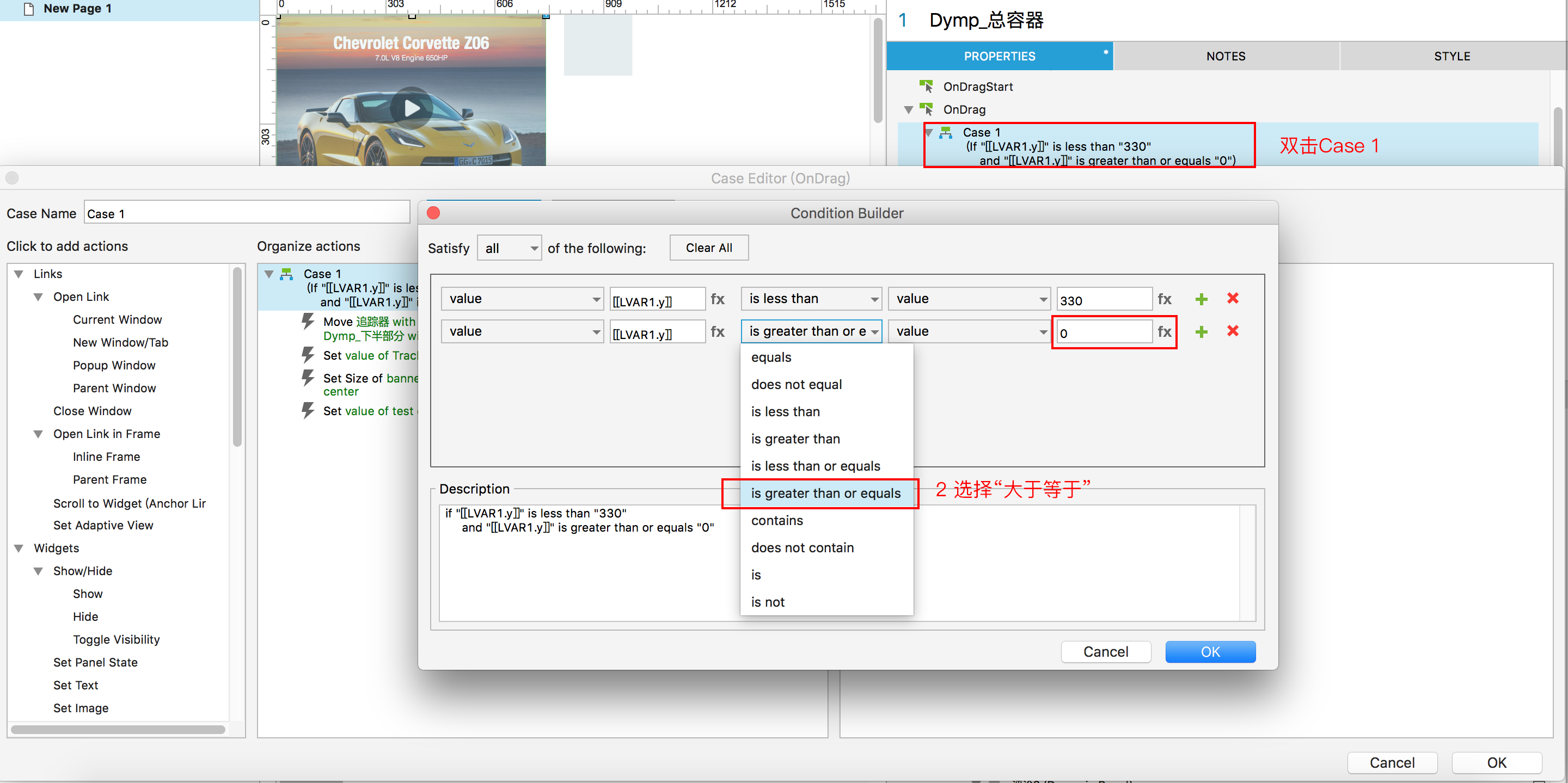Image resolution: width=1568 pixels, height=783 pixels.
Task: Click the lightning icon beside Set Size action
Action: [x=308, y=378]
